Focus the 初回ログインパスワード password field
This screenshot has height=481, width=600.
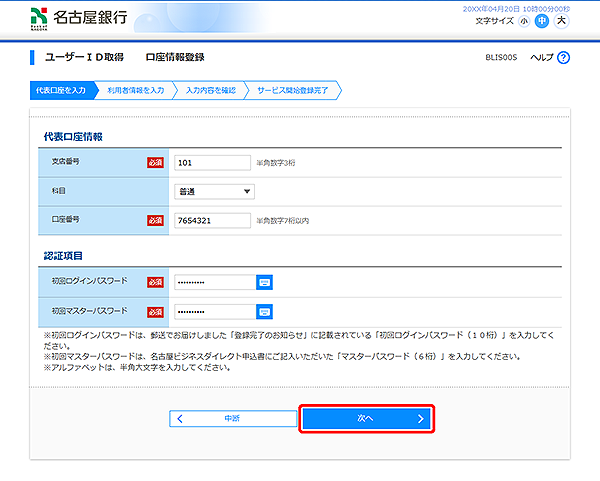click(x=213, y=282)
